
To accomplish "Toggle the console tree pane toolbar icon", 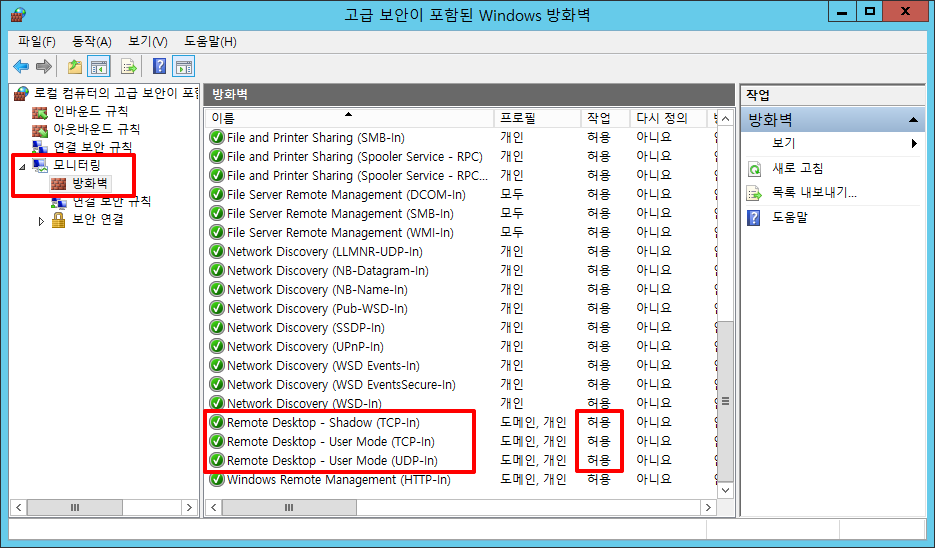I will [x=99, y=66].
